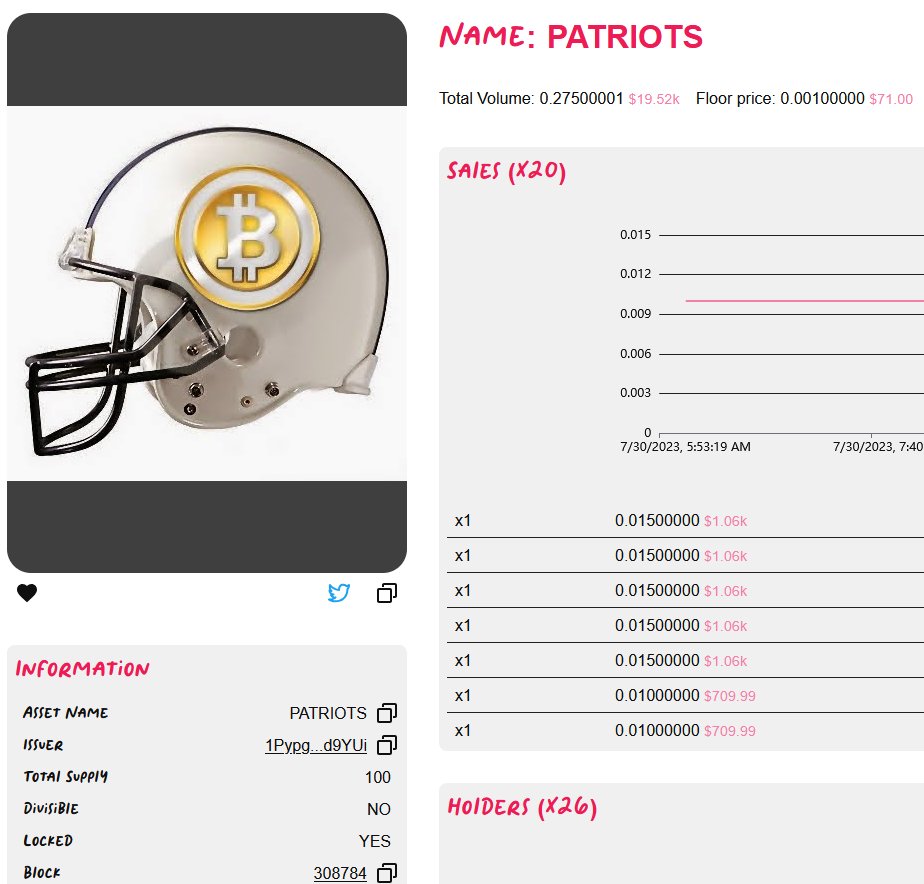Click the PATRIOTS value in the Information panel
The height and width of the screenshot is (884, 924).
[x=328, y=714]
